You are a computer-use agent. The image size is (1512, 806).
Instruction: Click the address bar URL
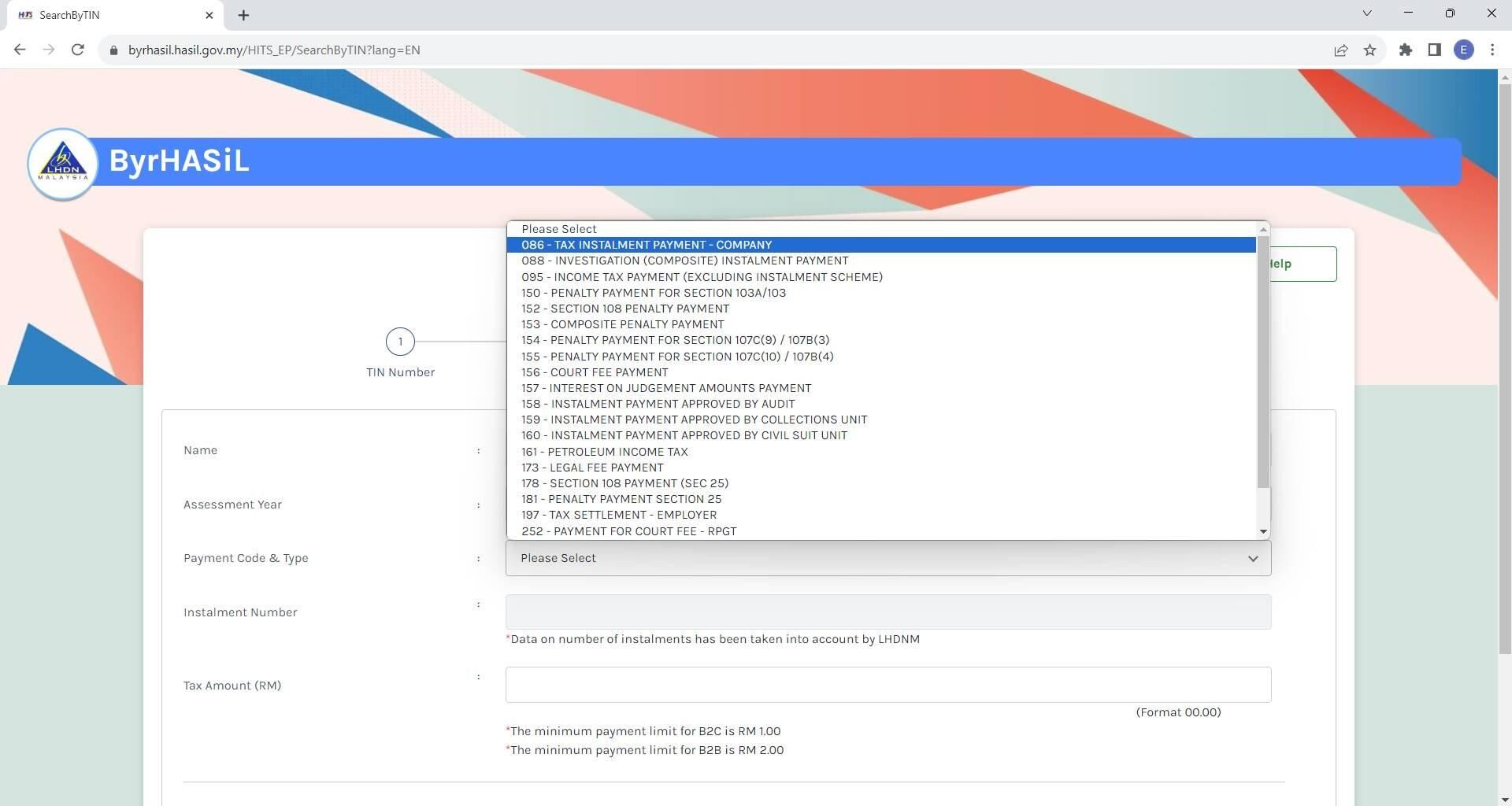(x=274, y=50)
